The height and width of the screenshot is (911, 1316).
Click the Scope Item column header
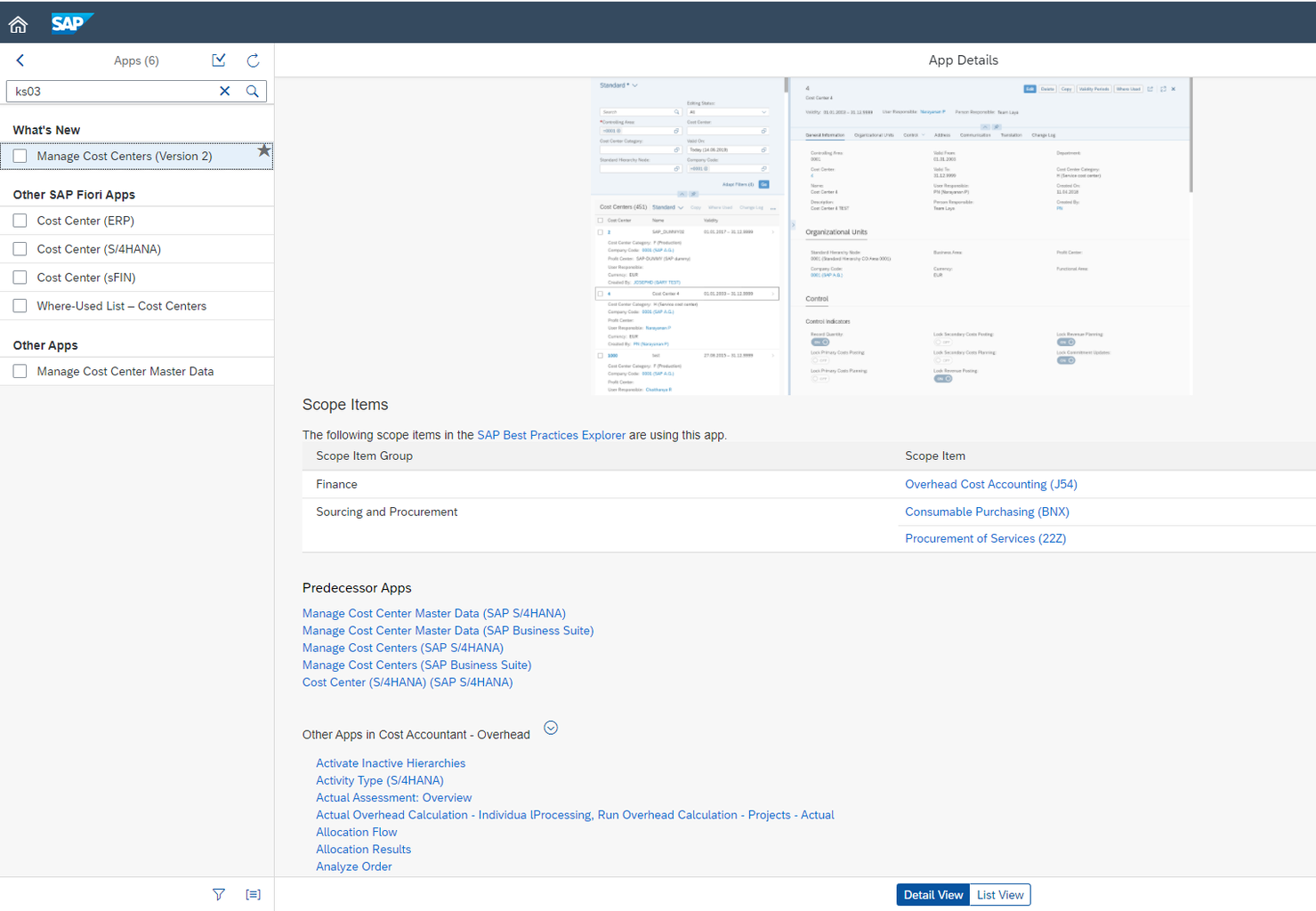coord(935,455)
